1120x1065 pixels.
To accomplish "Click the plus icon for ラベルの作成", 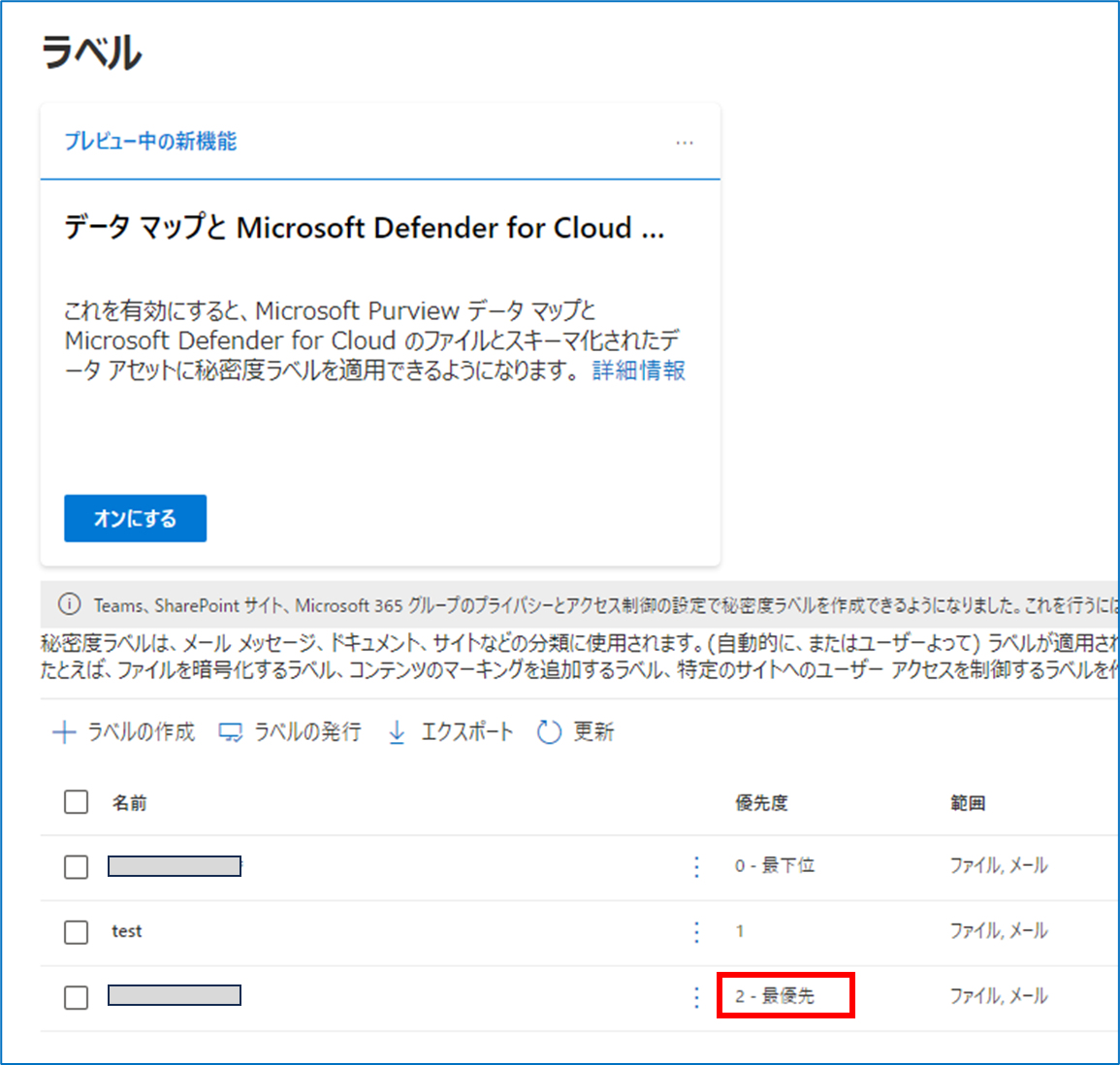I will point(64,732).
